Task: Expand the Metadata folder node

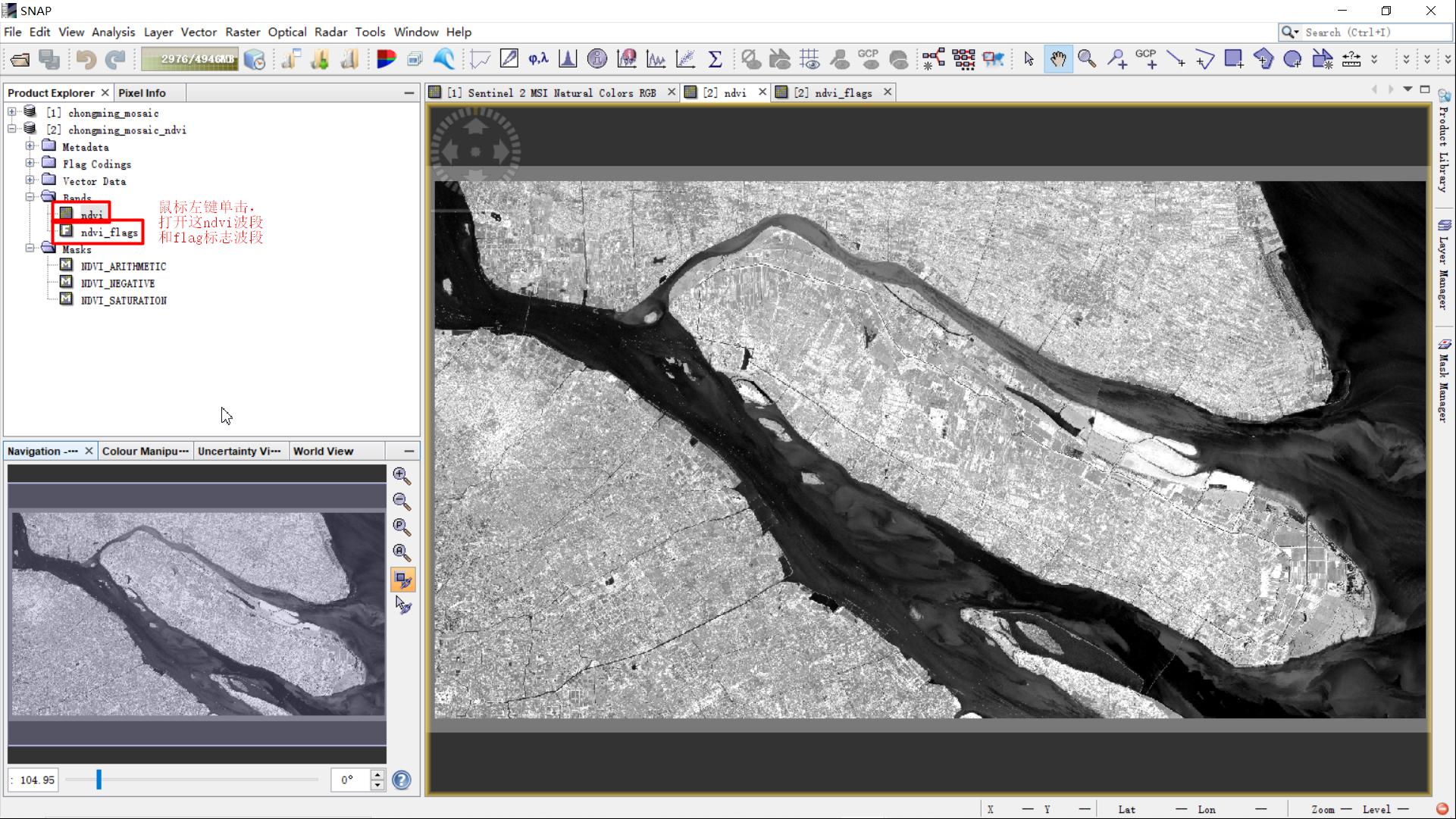Action: (30, 146)
